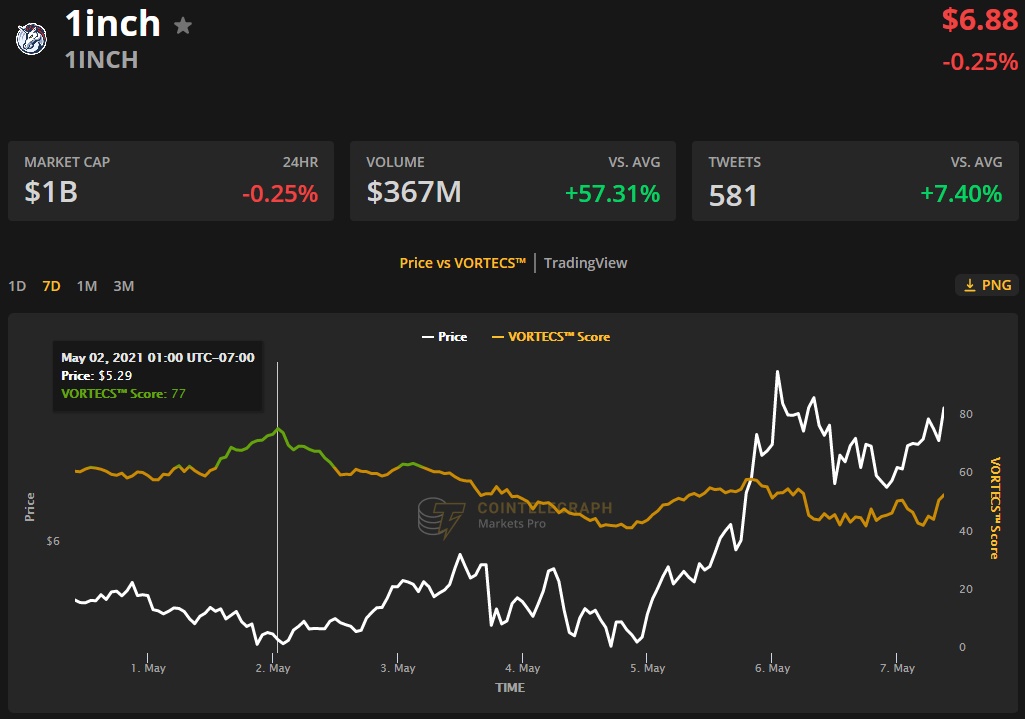Click the 581 tweets count
Viewport: 1025px width, 719px height.
tap(733, 195)
